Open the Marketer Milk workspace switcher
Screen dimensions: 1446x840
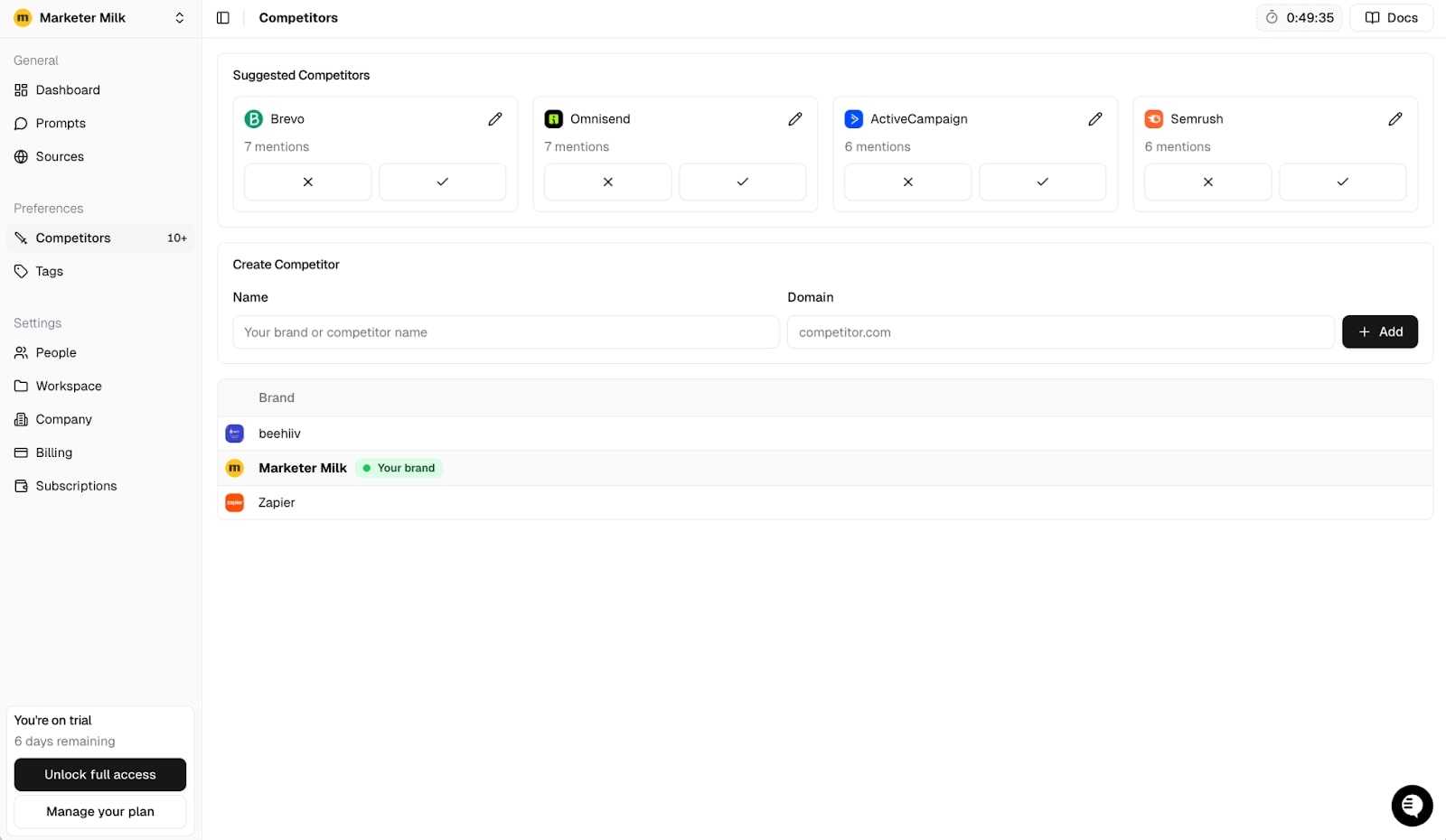click(x=100, y=18)
